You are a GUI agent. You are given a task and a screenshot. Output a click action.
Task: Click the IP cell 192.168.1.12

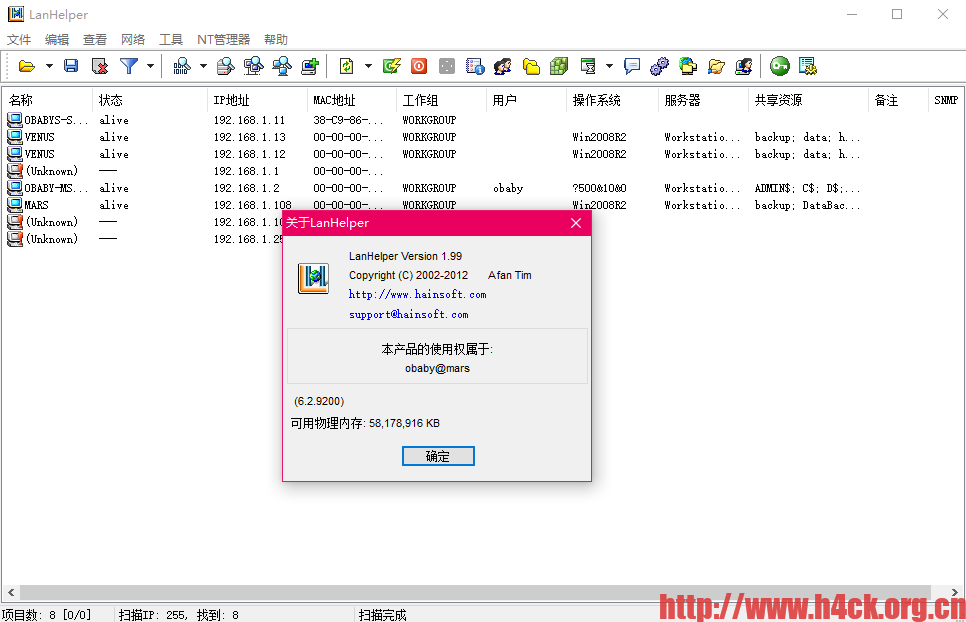tap(250, 154)
